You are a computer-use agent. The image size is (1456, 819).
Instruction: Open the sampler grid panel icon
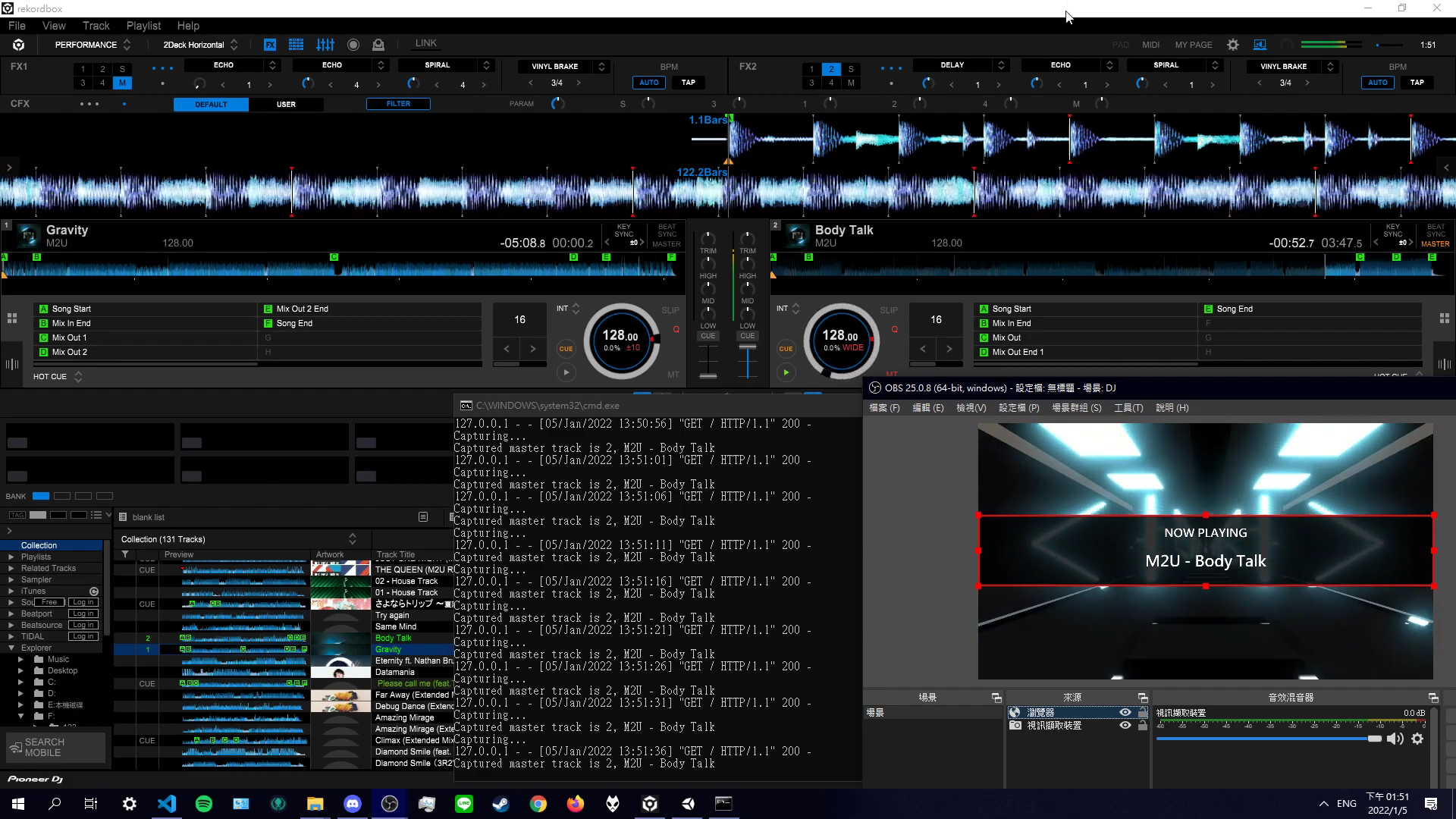click(296, 45)
